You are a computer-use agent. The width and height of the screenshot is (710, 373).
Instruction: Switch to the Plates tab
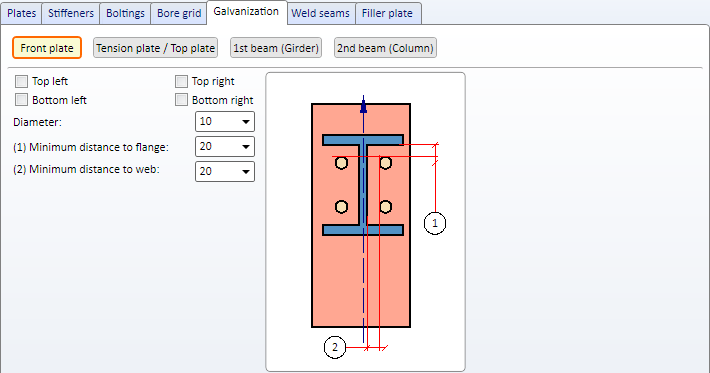pyautogui.click(x=22, y=13)
